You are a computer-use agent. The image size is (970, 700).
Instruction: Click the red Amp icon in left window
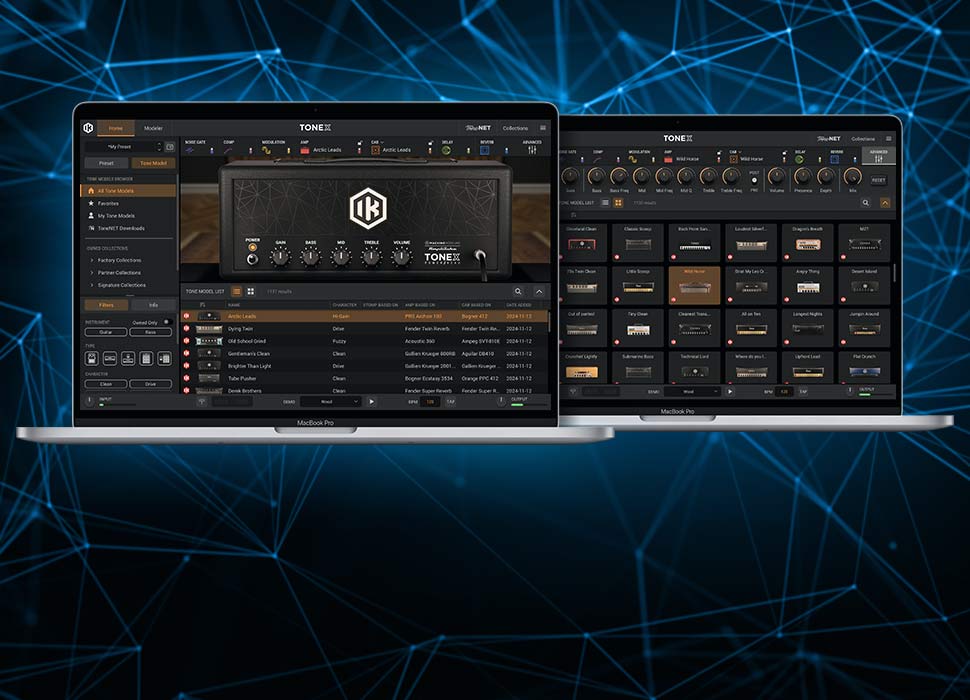point(304,150)
